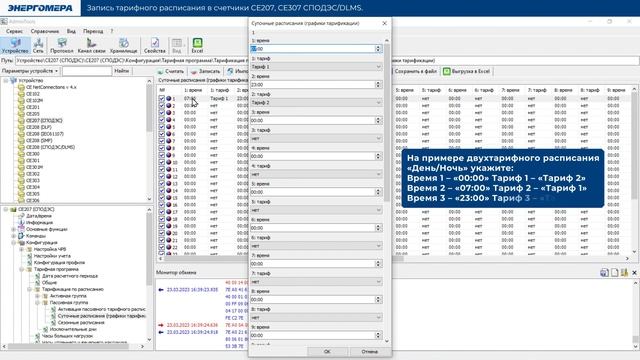This screenshot has height=360, width=640.
Task: Toggle checkbox of schedule row 5
Action: click(x=162, y=127)
